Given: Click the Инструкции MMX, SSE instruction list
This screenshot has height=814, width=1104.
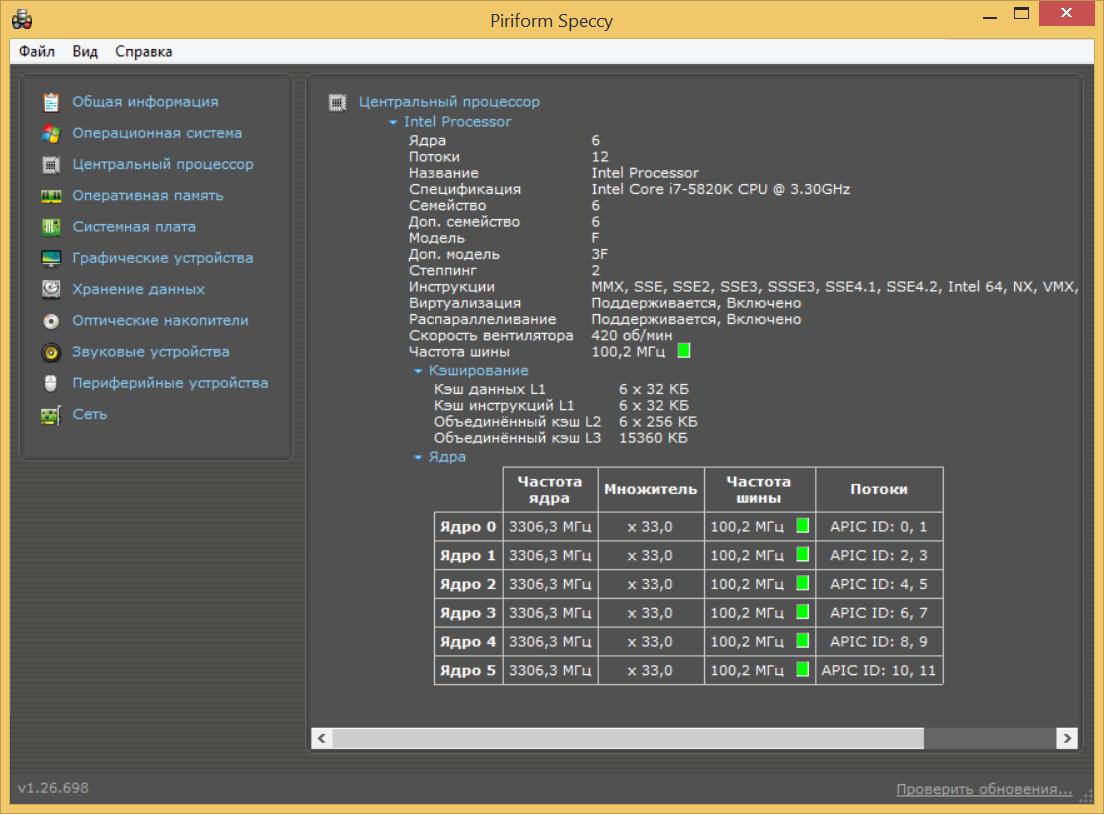Looking at the screenshot, I should point(834,287).
